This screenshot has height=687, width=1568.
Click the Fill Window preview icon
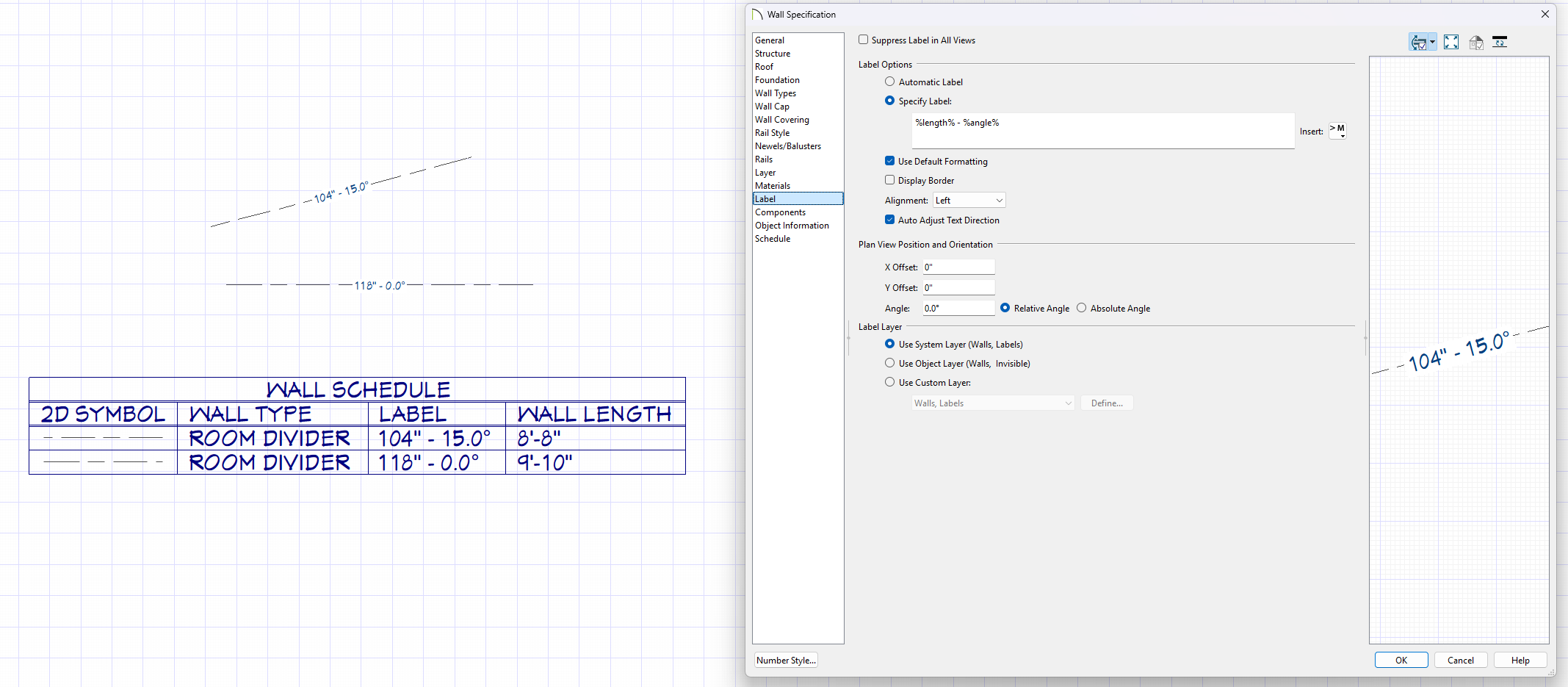click(x=1450, y=43)
